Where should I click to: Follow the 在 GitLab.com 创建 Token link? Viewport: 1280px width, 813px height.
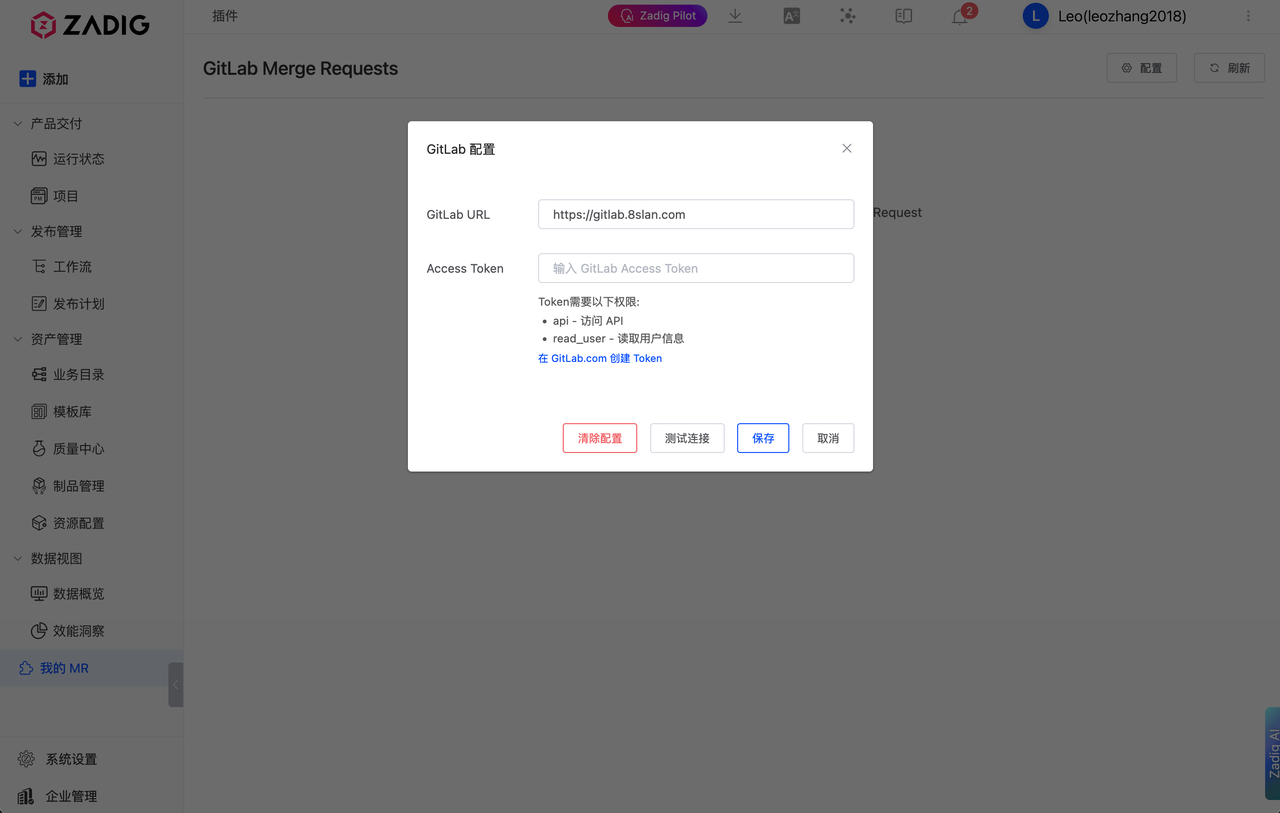[600, 358]
